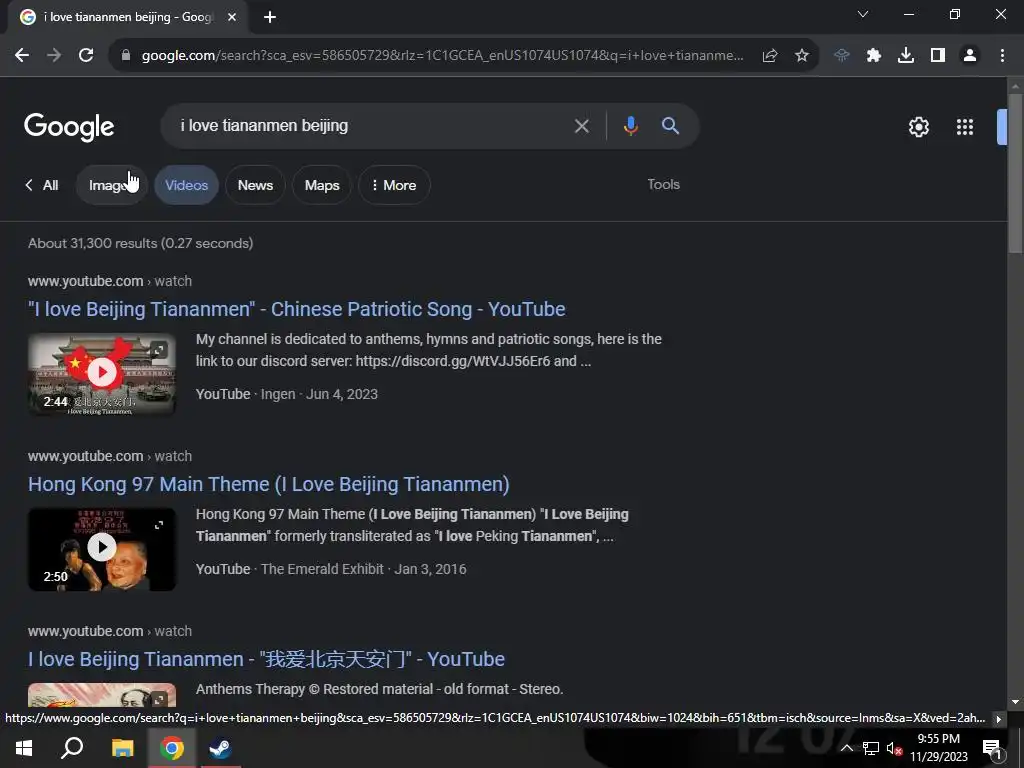Viewport: 1024px width, 768px height.
Task: Go back to the previous page
Action: tap(22, 56)
